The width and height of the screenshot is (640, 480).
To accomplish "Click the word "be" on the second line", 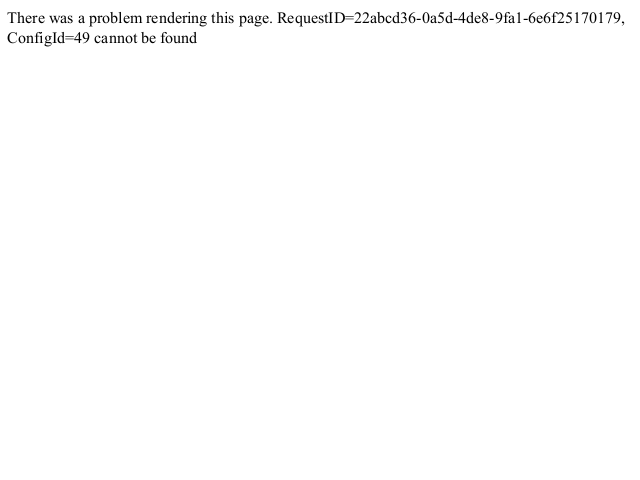I will (x=149, y=38).
